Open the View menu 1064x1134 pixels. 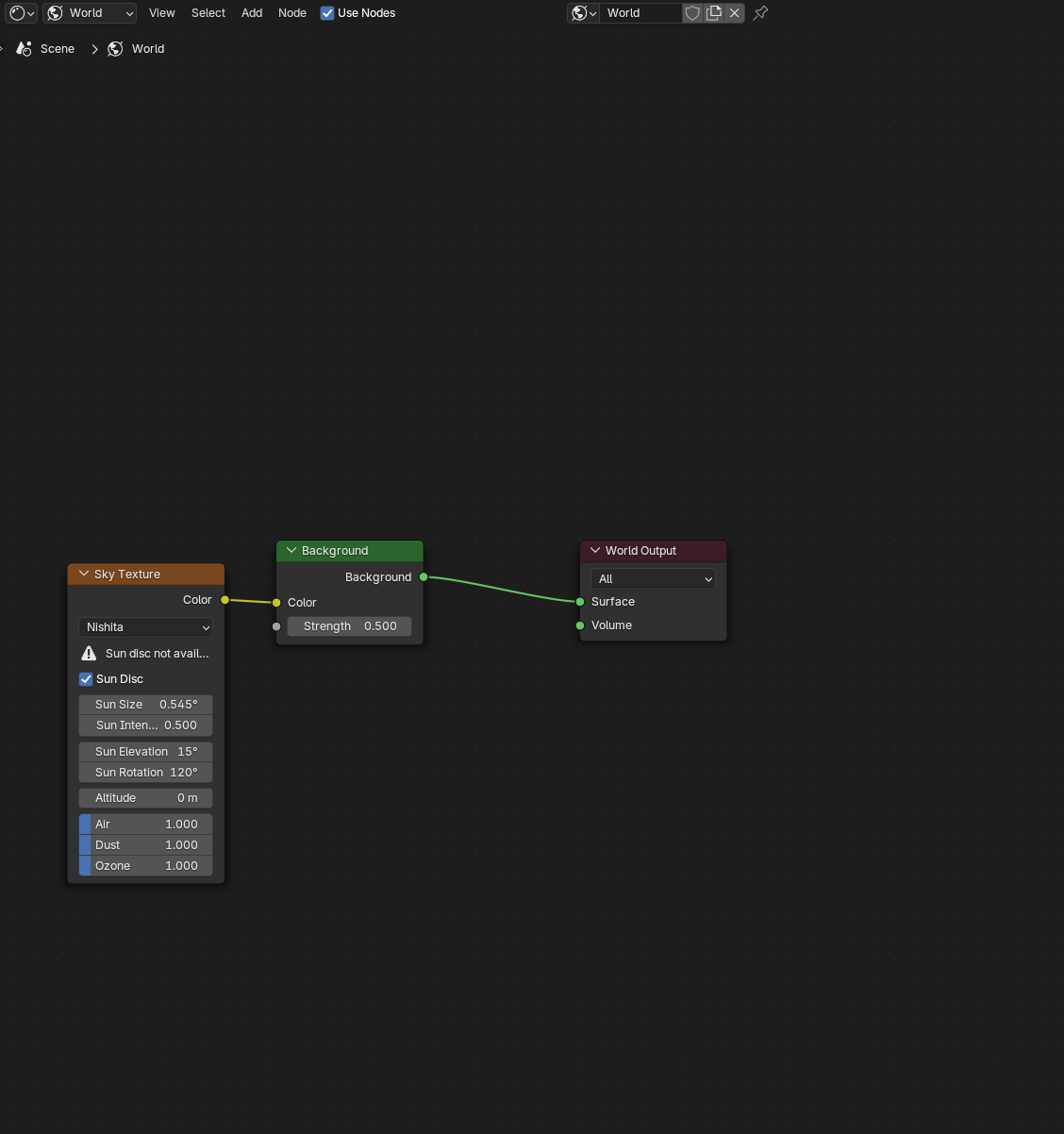click(162, 13)
